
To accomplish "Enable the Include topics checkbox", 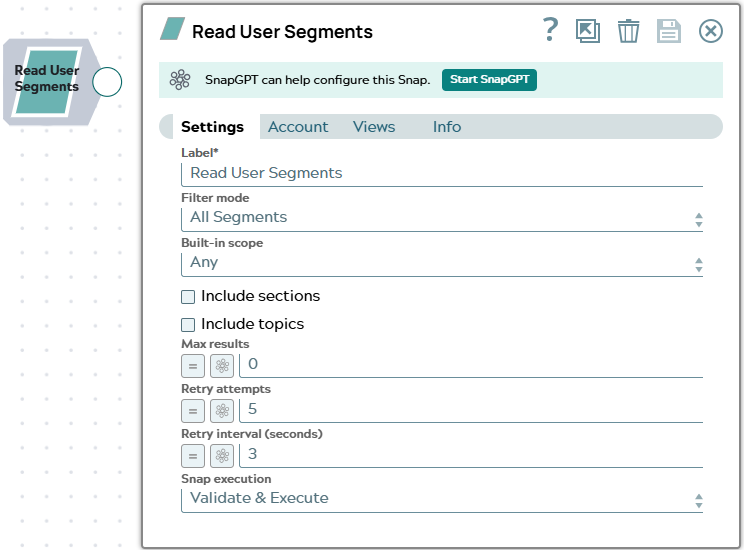I will (188, 325).
